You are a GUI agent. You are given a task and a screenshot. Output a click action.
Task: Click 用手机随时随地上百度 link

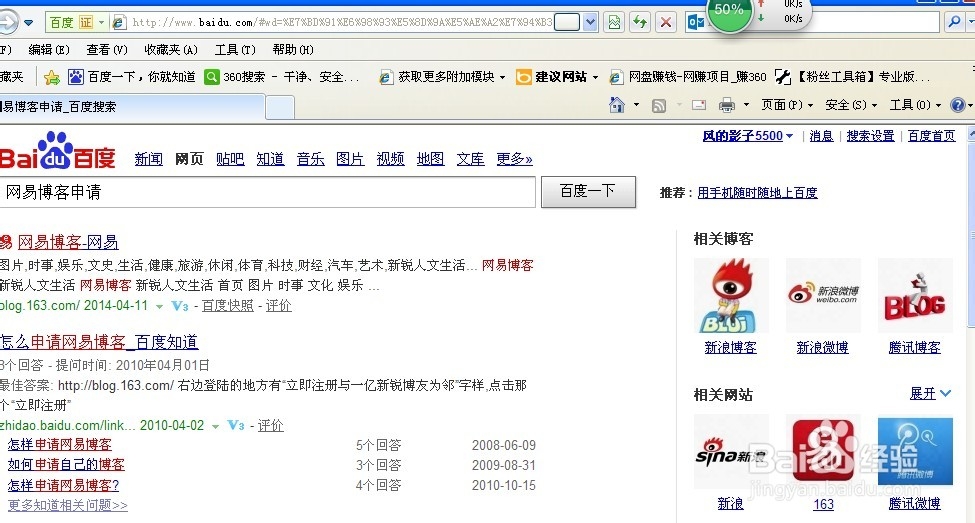click(757, 193)
